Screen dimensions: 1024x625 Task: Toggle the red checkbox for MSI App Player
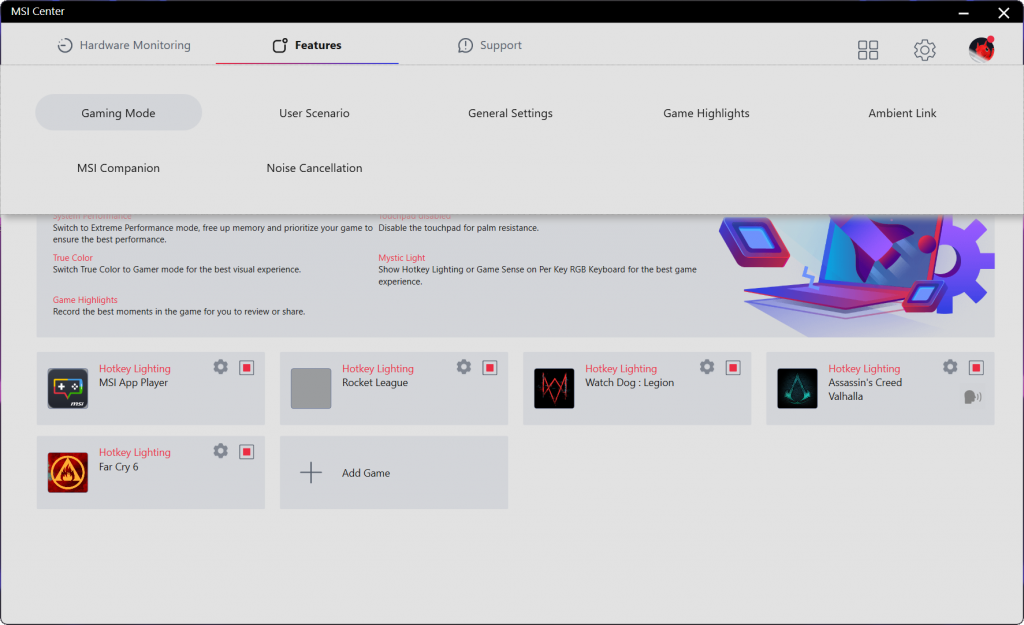(x=247, y=368)
